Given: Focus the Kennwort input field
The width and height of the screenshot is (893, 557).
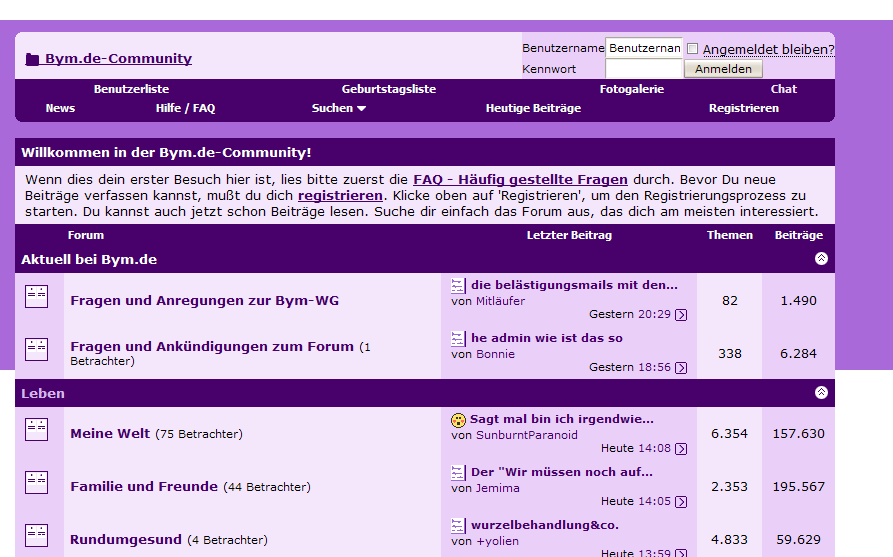Looking at the screenshot, I should [644, 69].
